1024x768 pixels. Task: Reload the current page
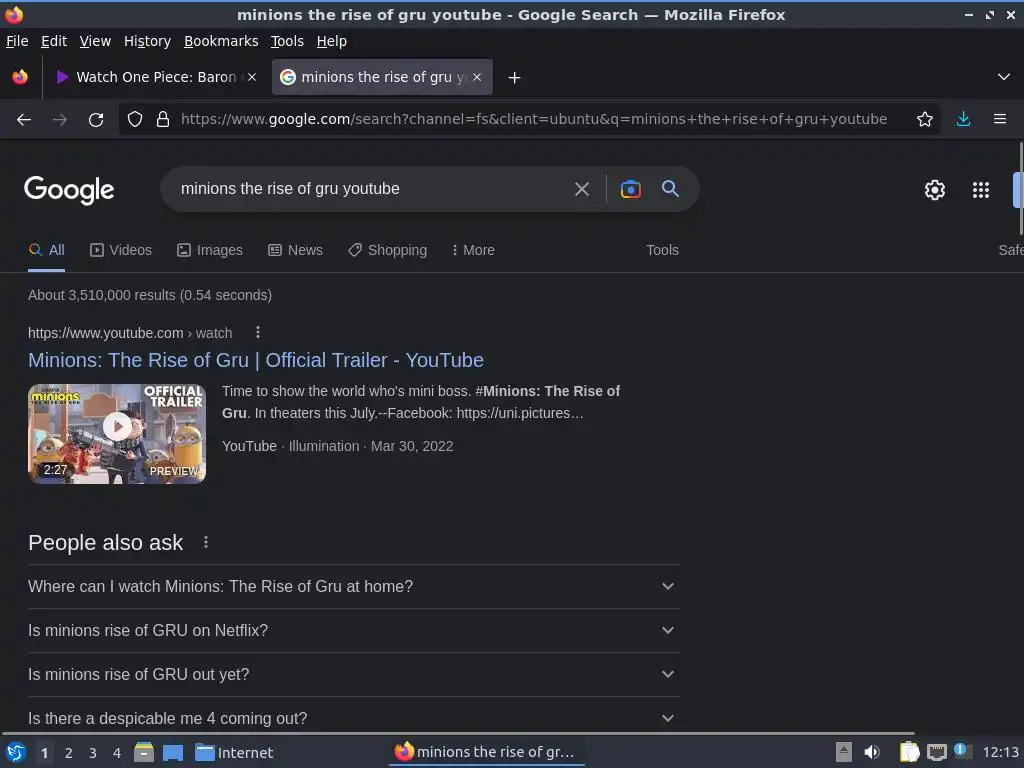[x=96, y=120]
